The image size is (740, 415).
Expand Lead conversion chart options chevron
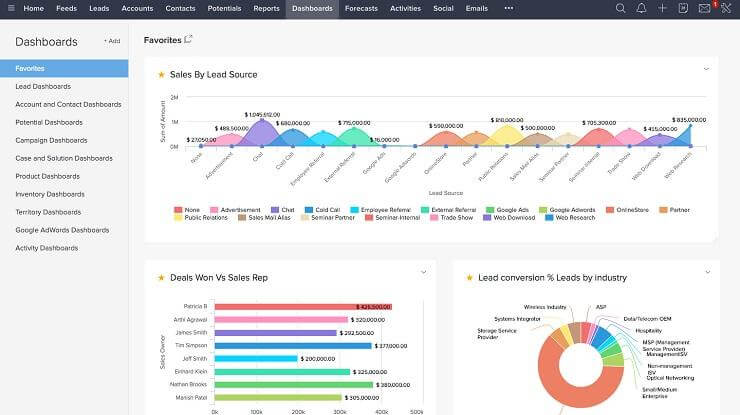(706, 272)
